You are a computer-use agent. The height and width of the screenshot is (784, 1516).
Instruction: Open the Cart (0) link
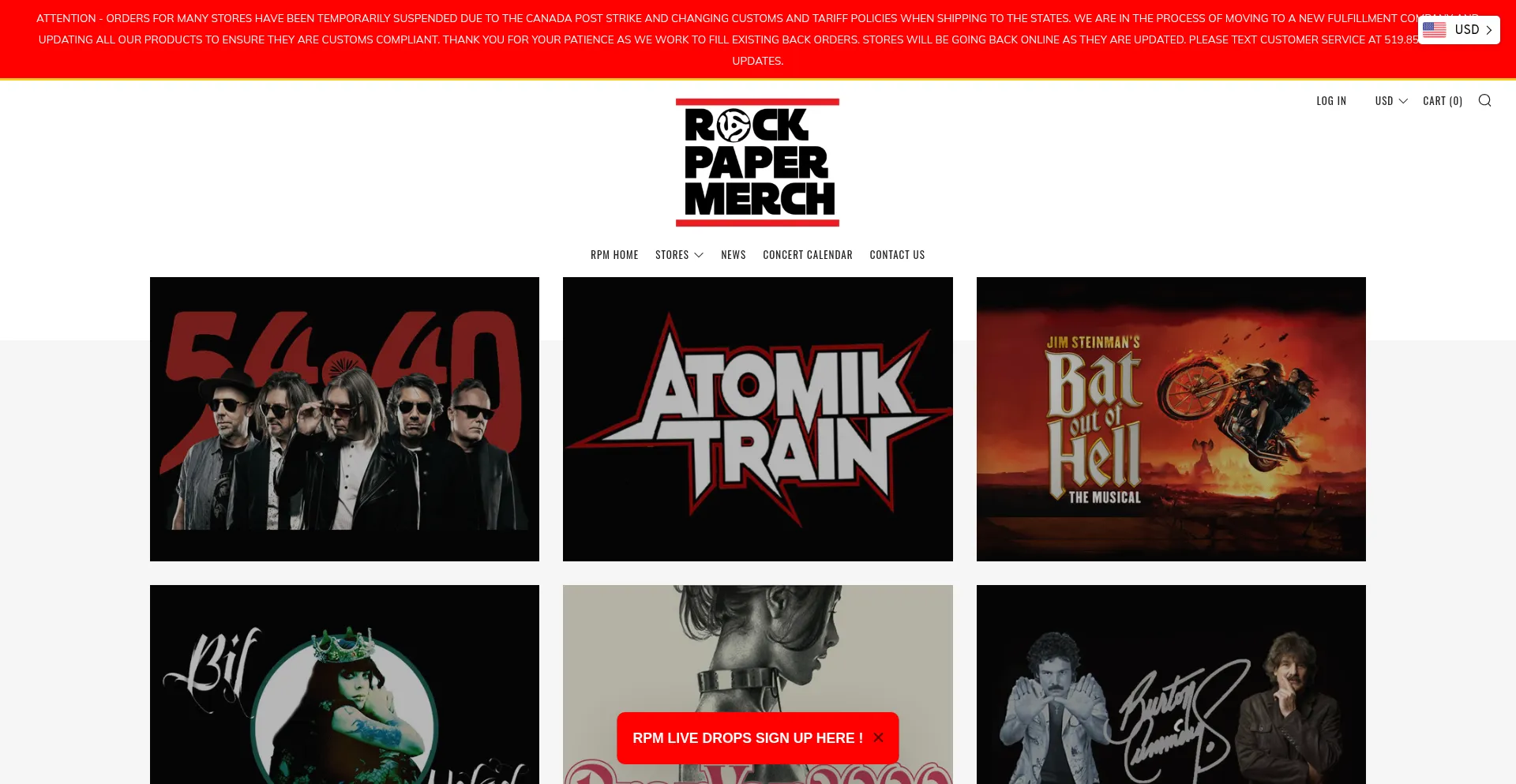pyautogui.click(x=1443, y=101)
